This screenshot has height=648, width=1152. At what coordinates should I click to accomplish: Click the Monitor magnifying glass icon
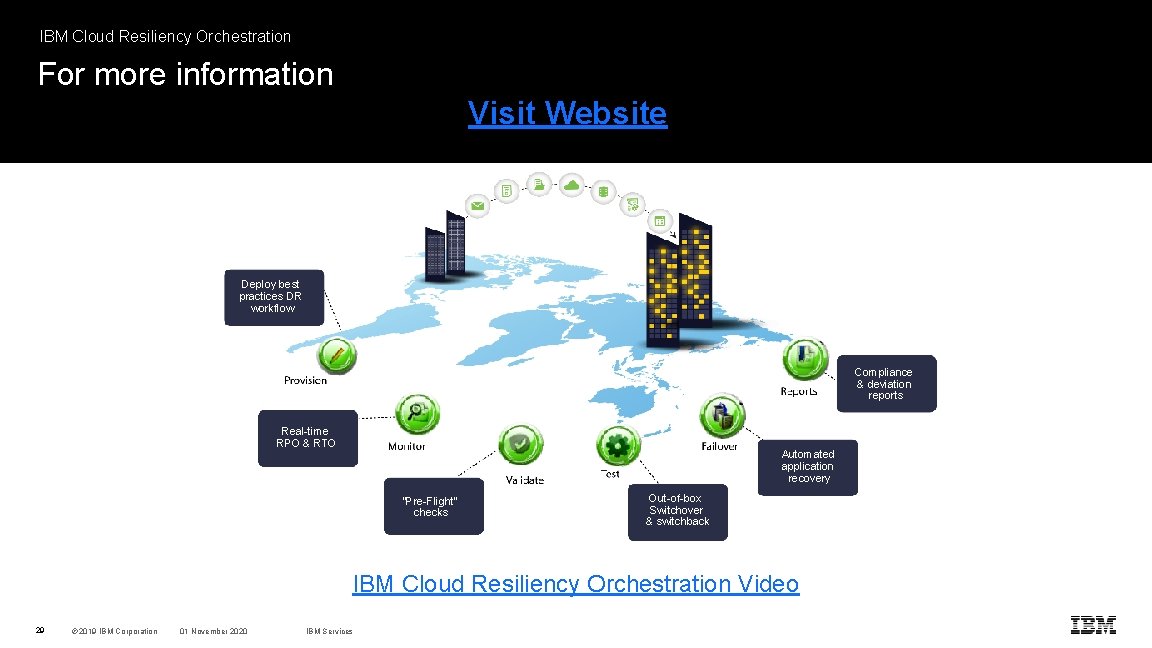419,413
